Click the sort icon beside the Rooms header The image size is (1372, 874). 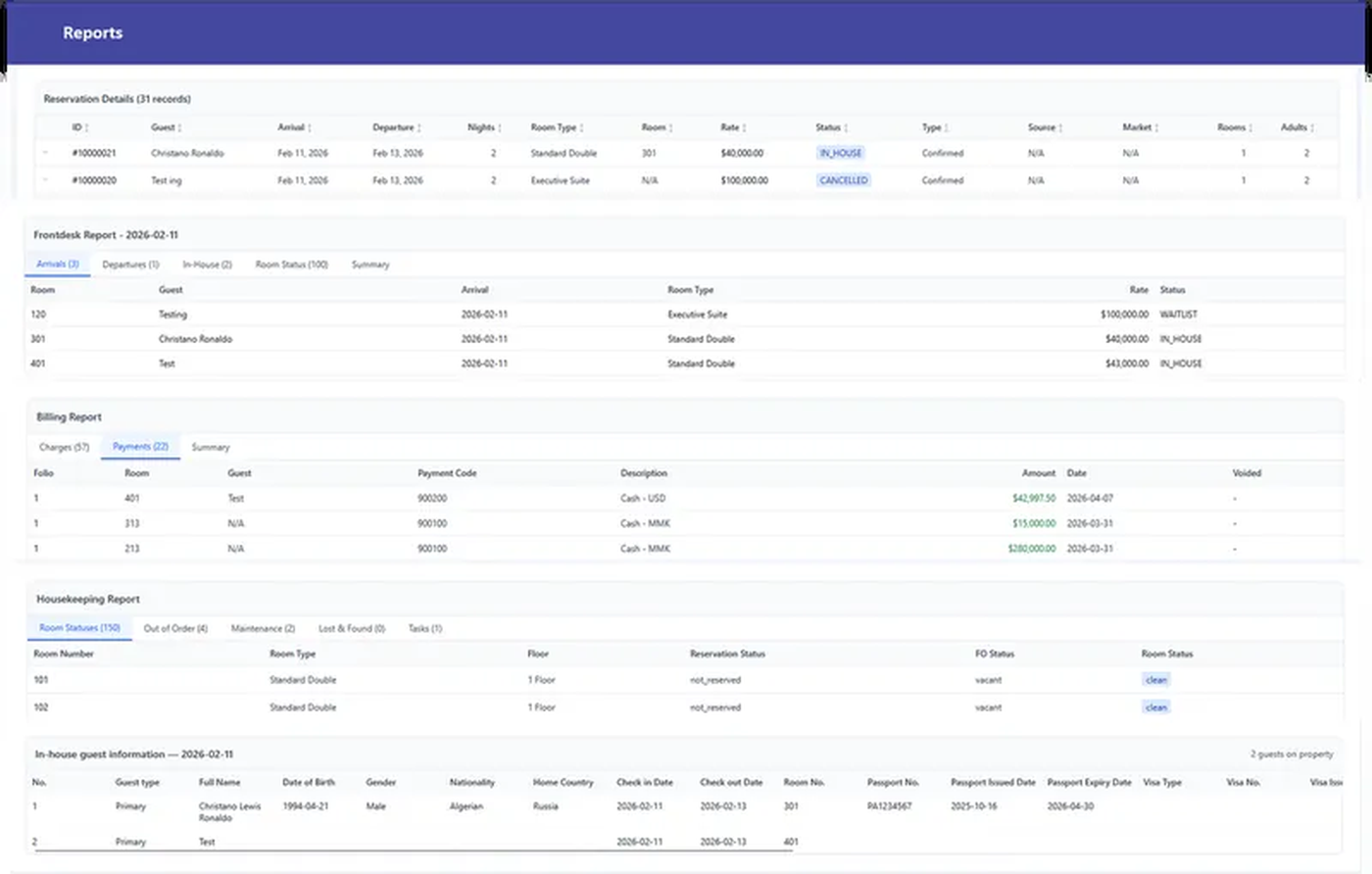click(x=1250, y=128)
